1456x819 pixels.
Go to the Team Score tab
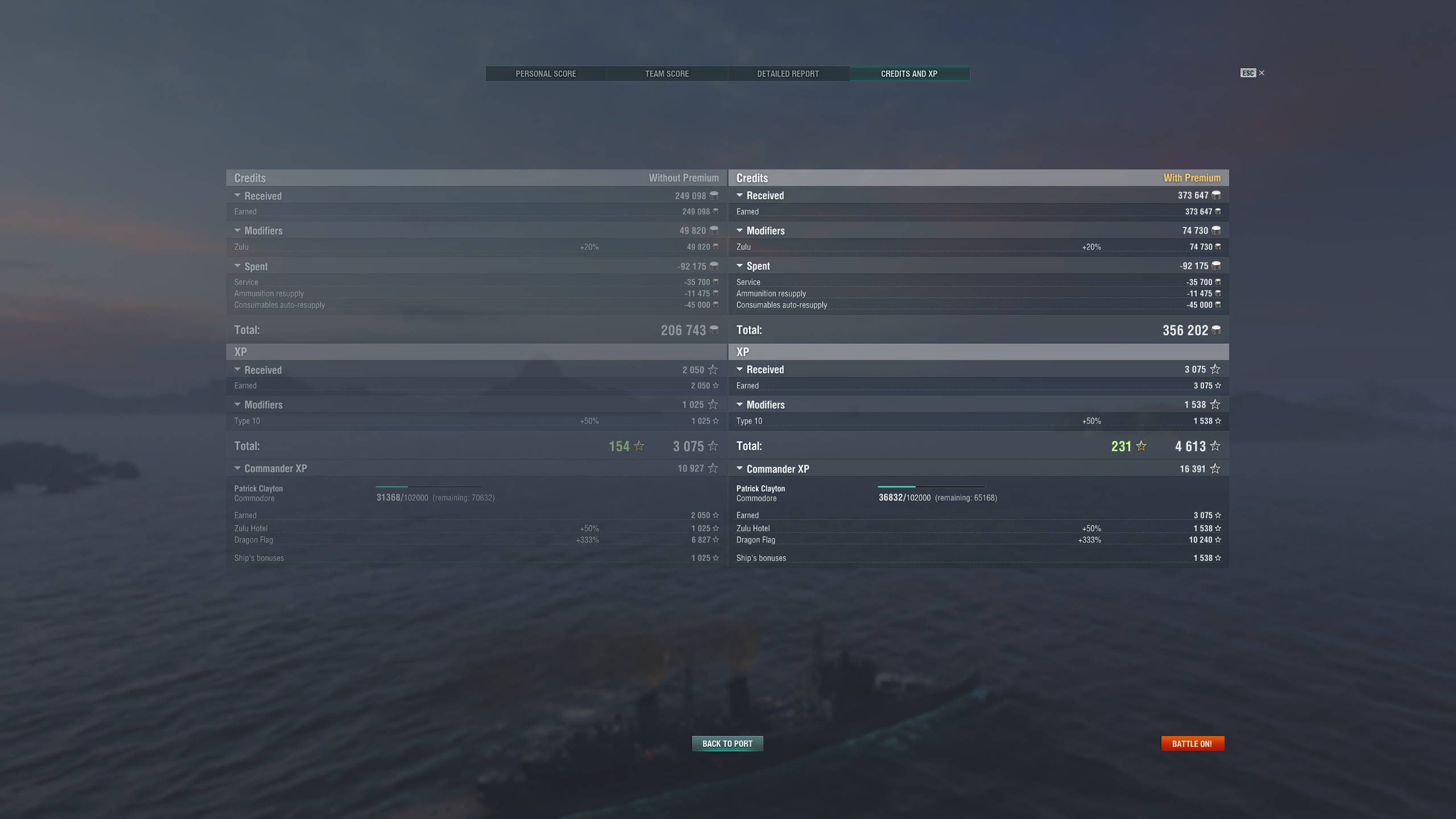(667, 74)
